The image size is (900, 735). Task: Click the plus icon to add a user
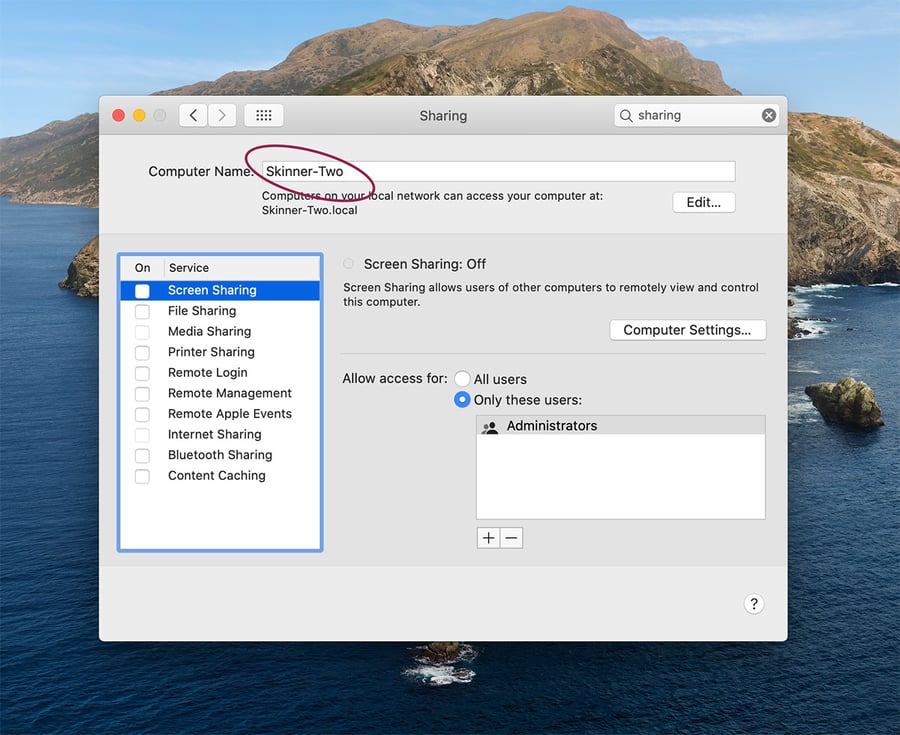[488, 537]
